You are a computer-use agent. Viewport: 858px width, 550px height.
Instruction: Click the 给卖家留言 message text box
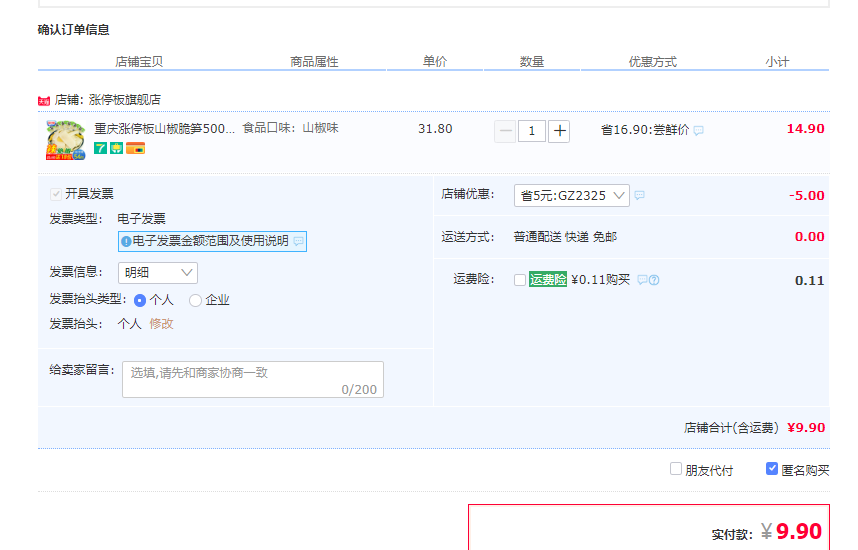click(x=253, y=379)
